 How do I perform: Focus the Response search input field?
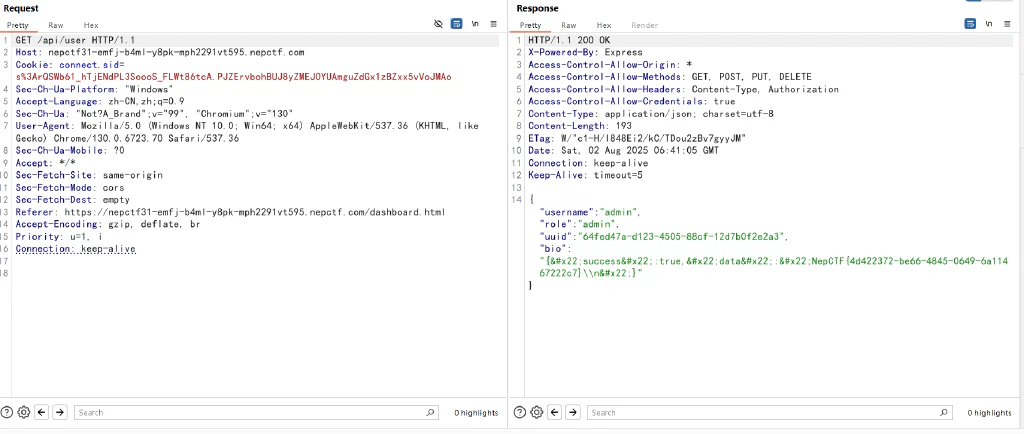(769, 412)
